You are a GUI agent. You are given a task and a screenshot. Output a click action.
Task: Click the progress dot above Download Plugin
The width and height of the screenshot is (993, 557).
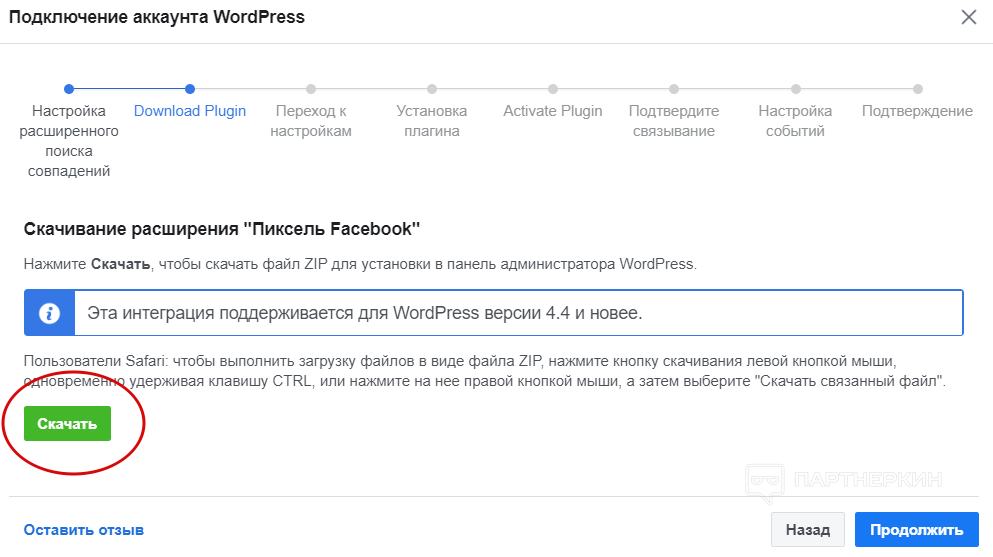(190, 89)
